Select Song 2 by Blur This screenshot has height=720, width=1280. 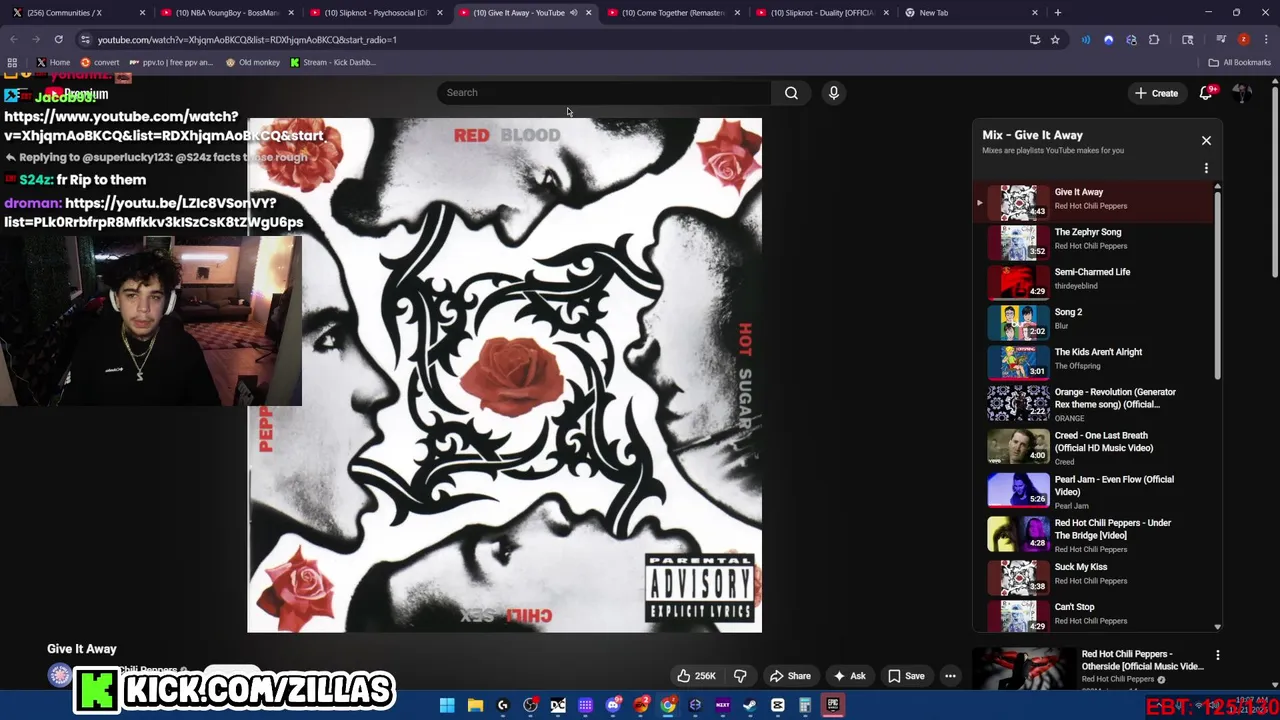(1095, 321)
